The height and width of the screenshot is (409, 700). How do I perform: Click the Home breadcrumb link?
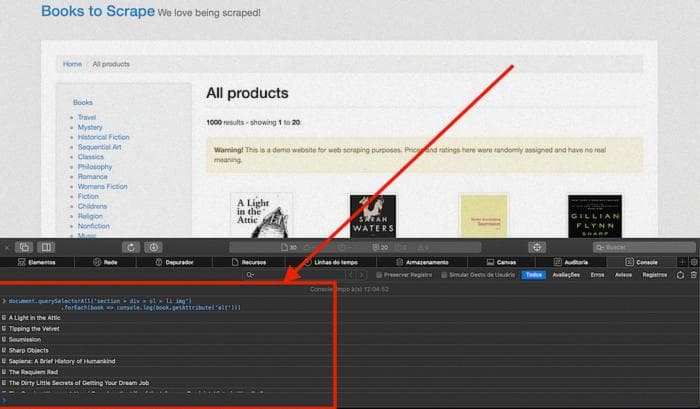(x=72, y=64)
